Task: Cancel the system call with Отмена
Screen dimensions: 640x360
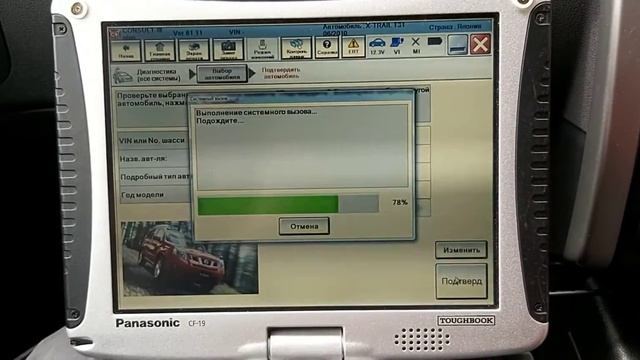Action: coord(304,226)
